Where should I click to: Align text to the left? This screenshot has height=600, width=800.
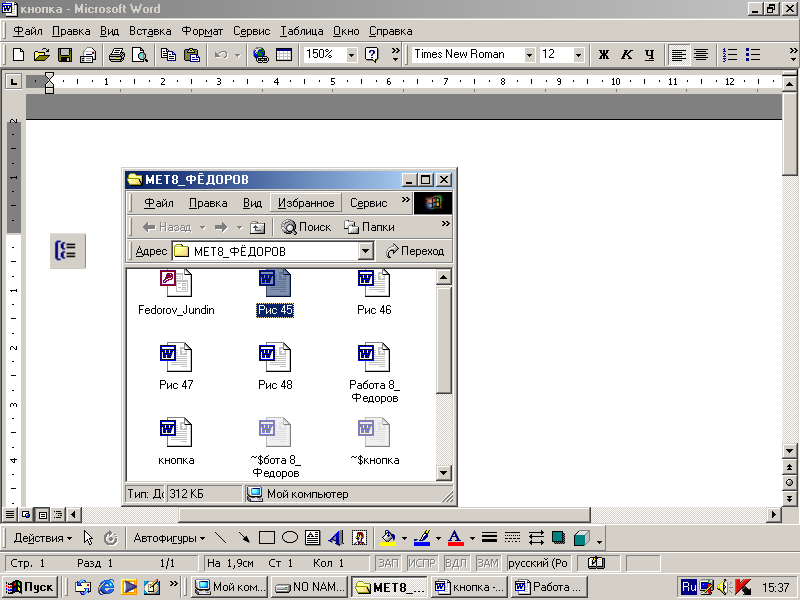tap(678, 55)
